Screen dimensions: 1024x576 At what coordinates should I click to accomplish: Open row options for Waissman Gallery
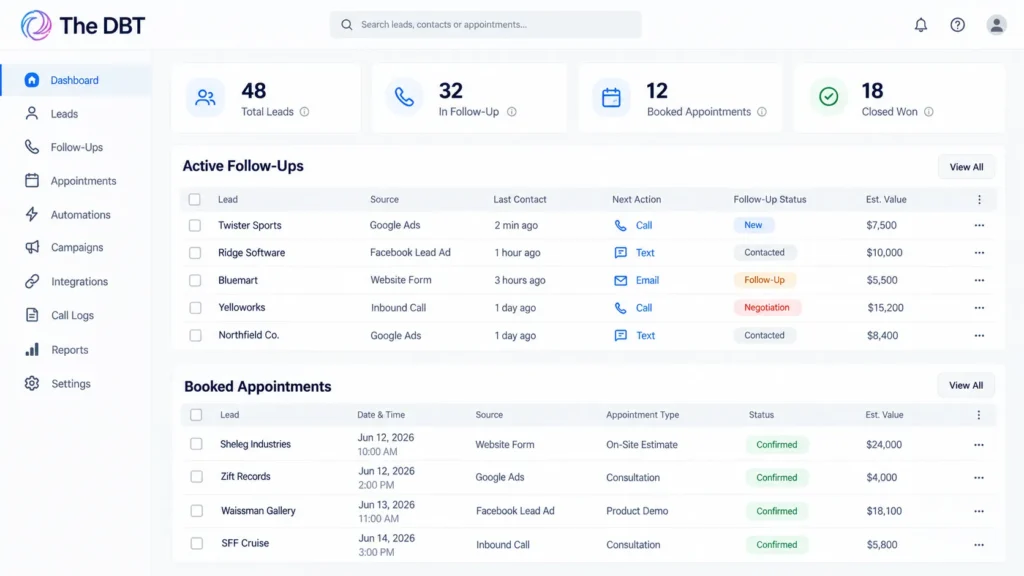pyautogui.click(x=978, y=511)
